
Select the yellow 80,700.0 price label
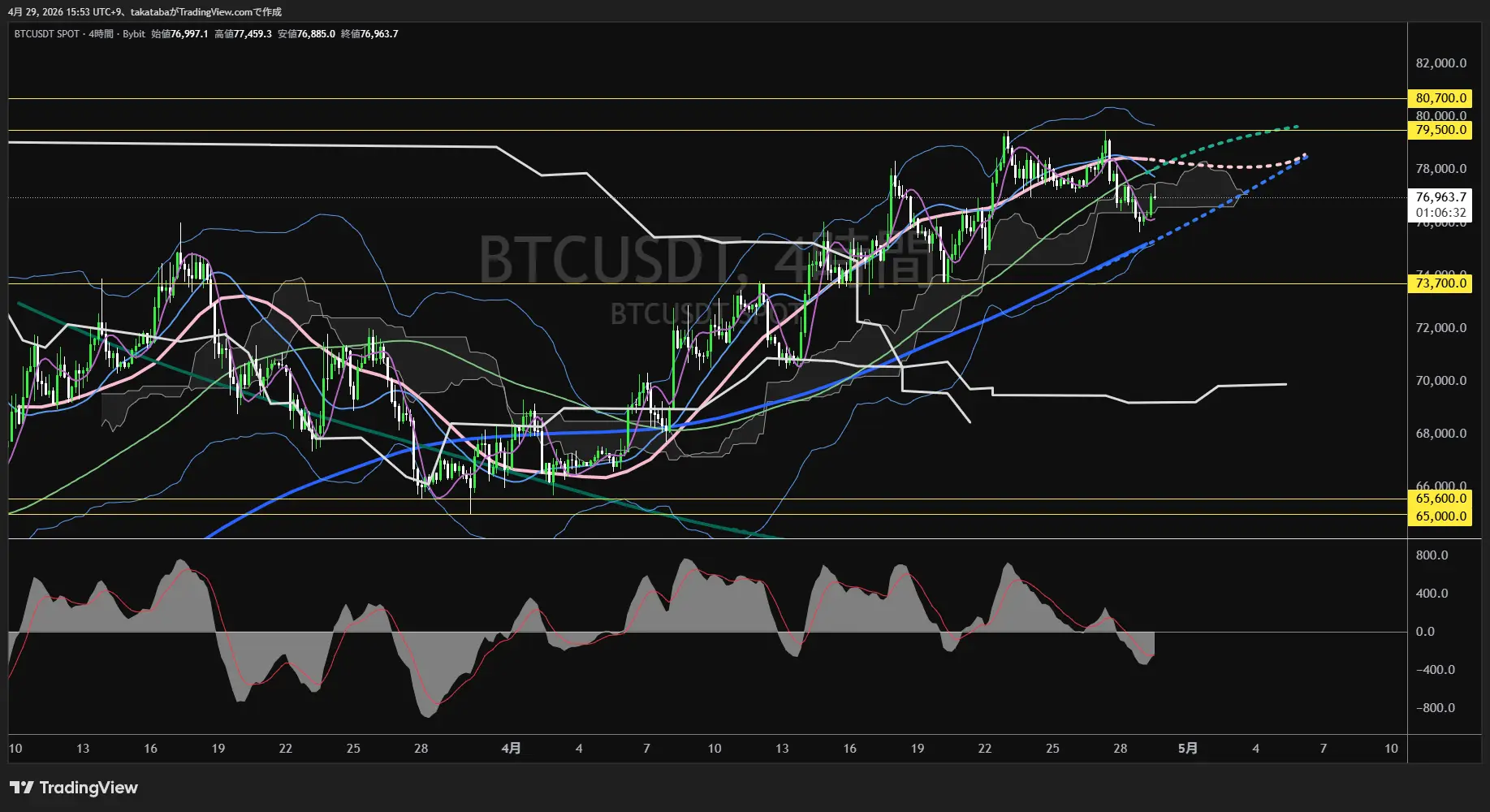[1440, 98]
